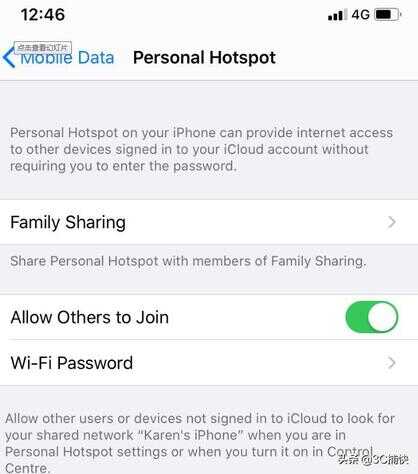
Task: Tap the Share Personal Hotspot footnote text
Action: coord(188,261)
